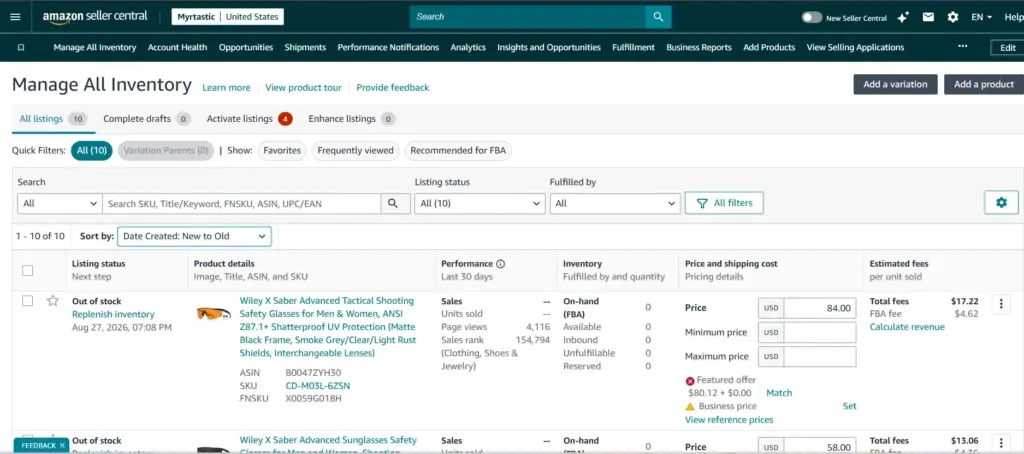
Task: Open Performance Notifications nav item
Action: [388, 48]
